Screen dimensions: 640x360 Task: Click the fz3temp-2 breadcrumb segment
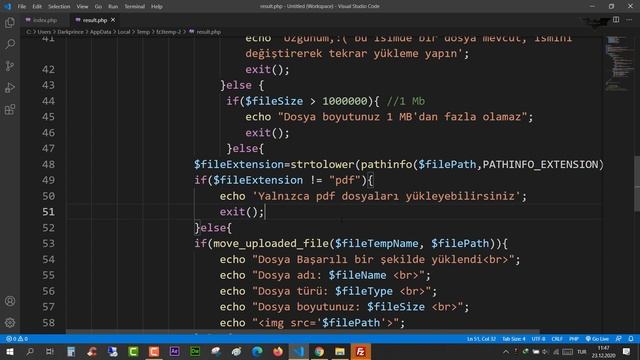[168, 32]
